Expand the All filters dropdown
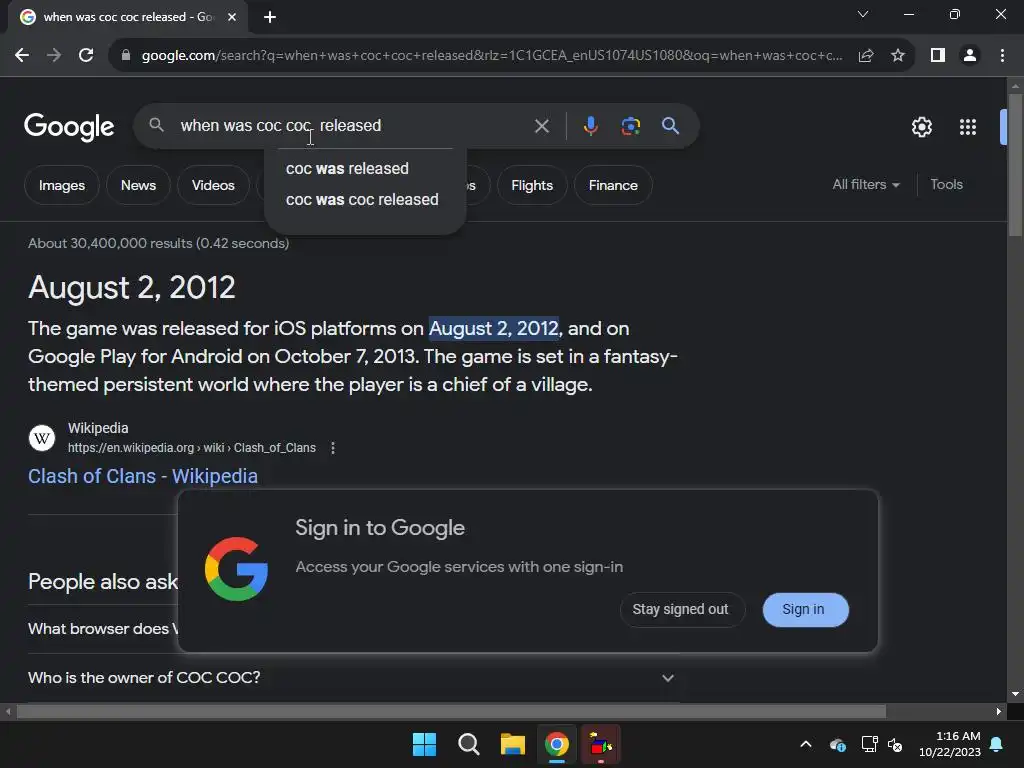Viewport: 1024px width, 768px height. [x=865, y=185]
